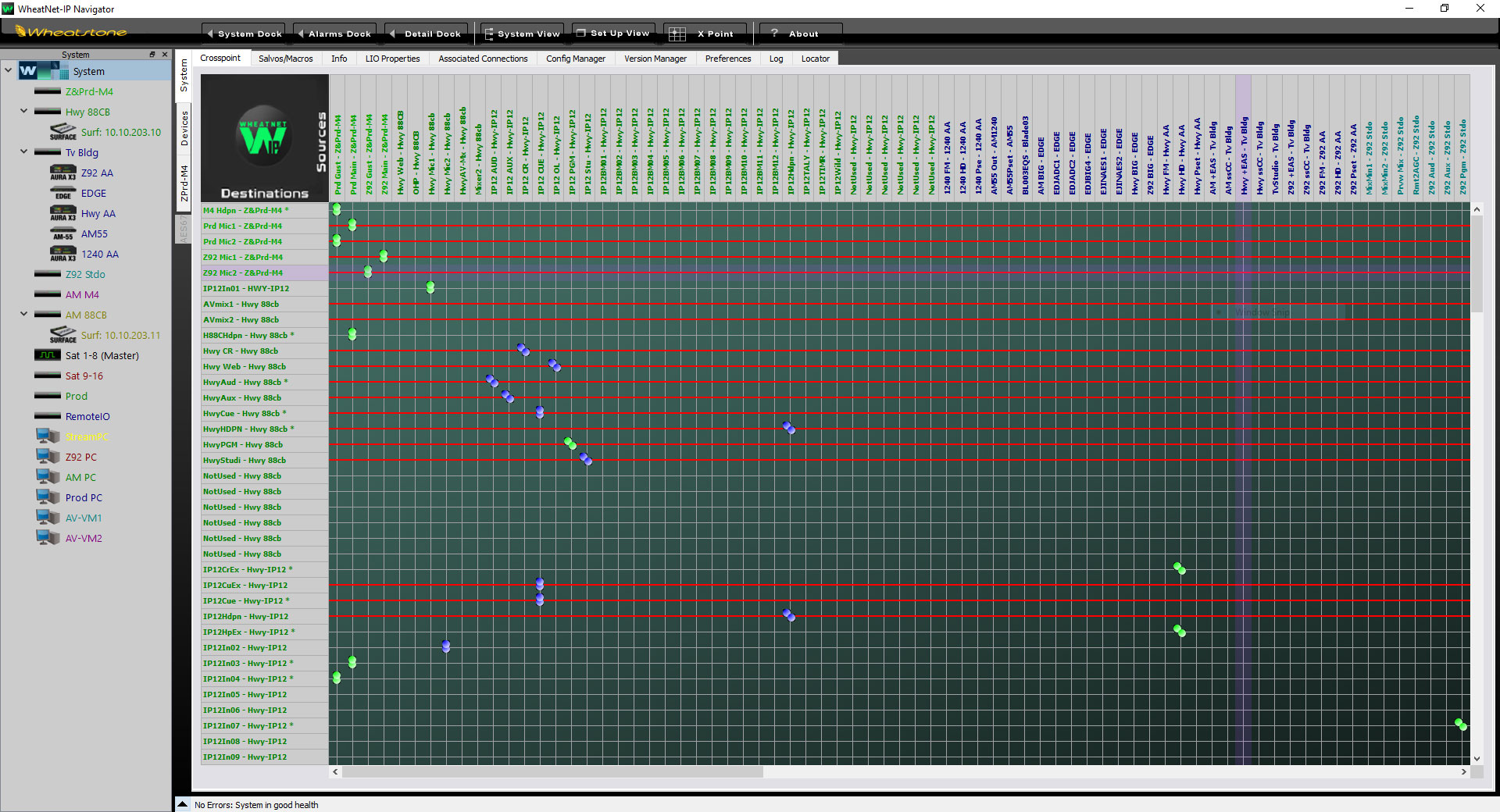Viewport: 1500px width, 812px height.
Task: Click the Set Up View button
Action: click(x=613, y=34)
